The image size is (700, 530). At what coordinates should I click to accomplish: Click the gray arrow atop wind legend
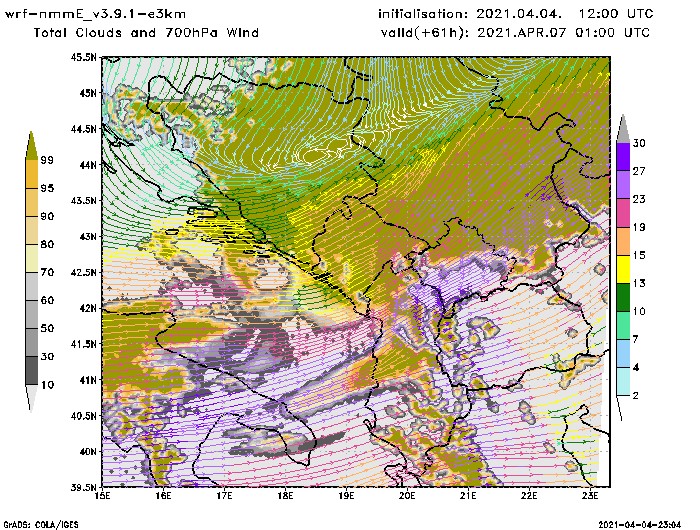point(623,129)
